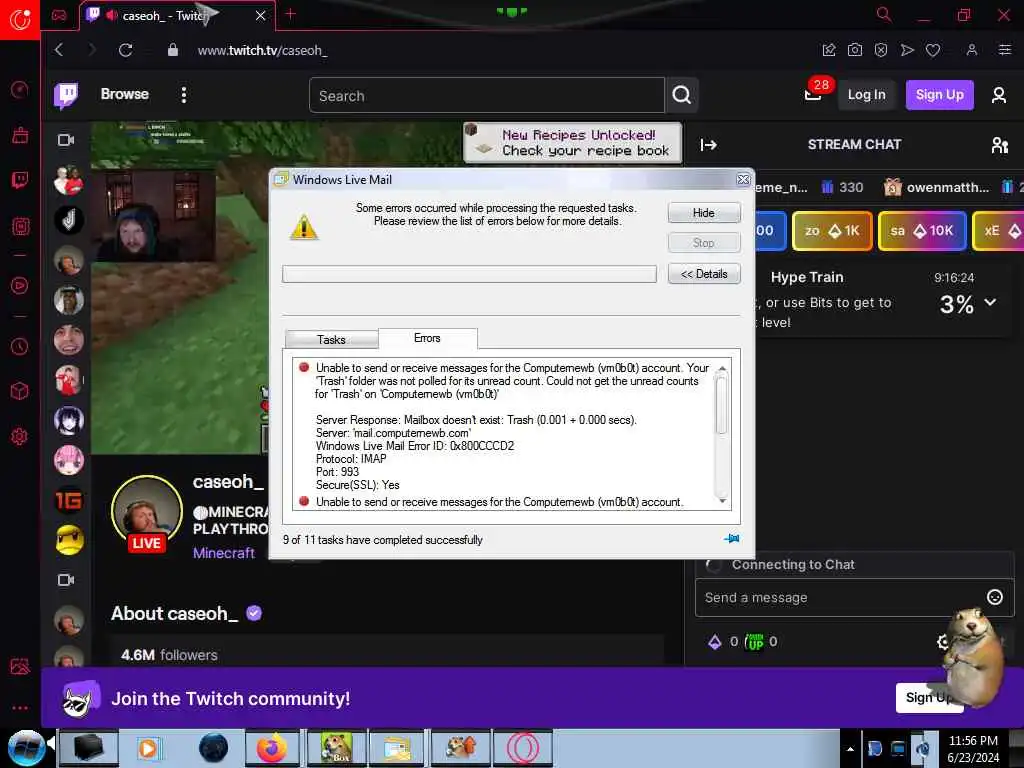Viewport: 1024px width, 768px height.
Task: Expand the Hype Train details chevron
Action: 991,302
